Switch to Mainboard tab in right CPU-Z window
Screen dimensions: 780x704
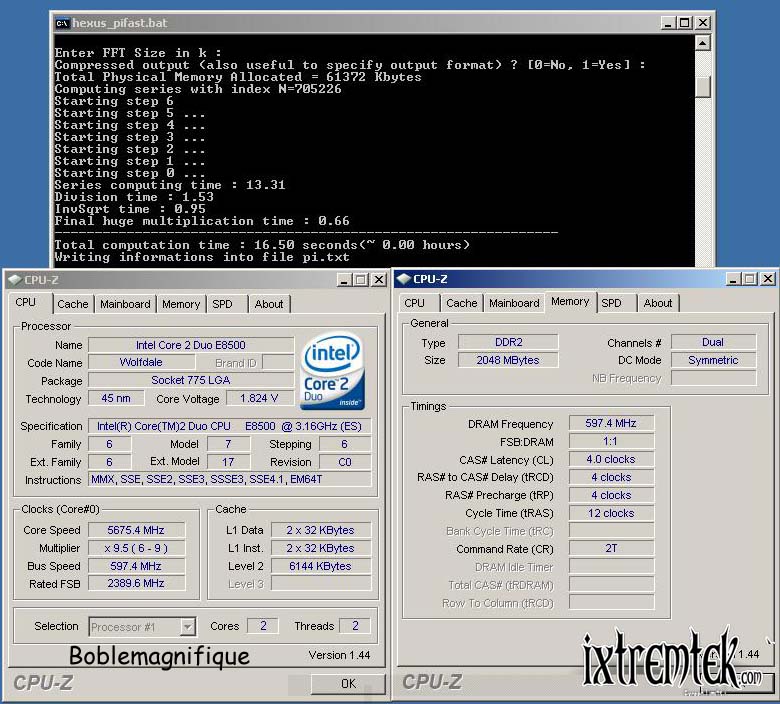click(514, 303)
